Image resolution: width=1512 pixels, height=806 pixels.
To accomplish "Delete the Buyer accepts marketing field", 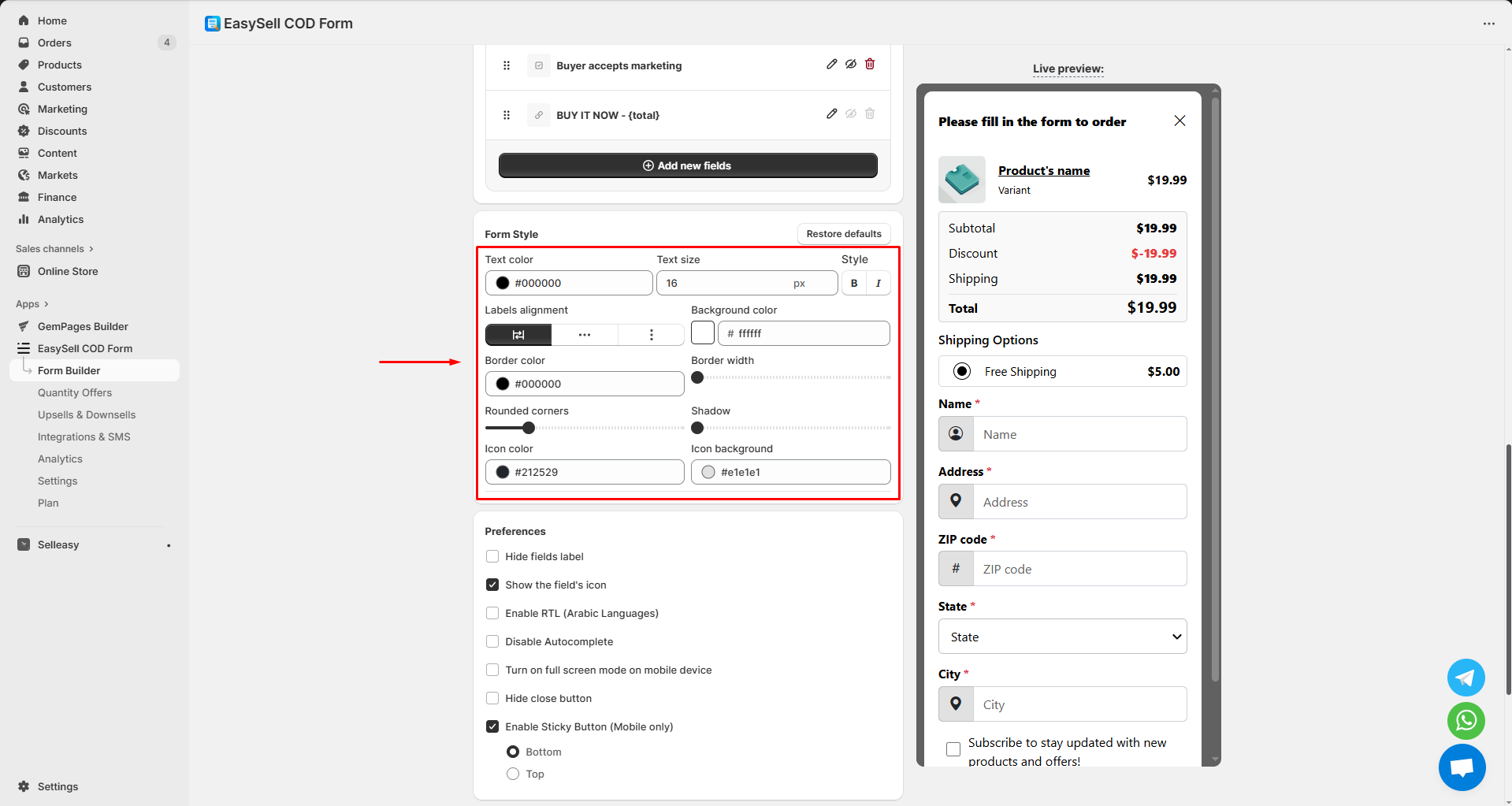I will [870, 65].
